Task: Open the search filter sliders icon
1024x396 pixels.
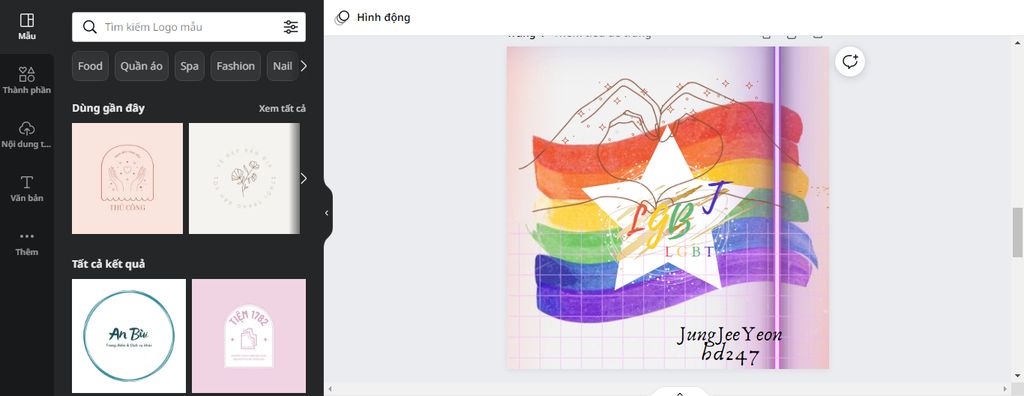Action: pyautogui.click(x=291, y=27)
